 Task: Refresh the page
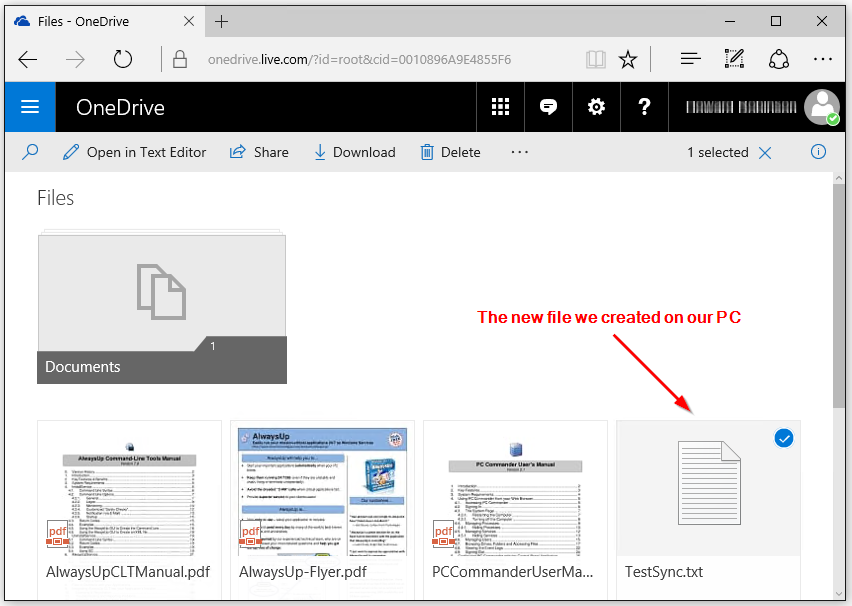[123, 59]
